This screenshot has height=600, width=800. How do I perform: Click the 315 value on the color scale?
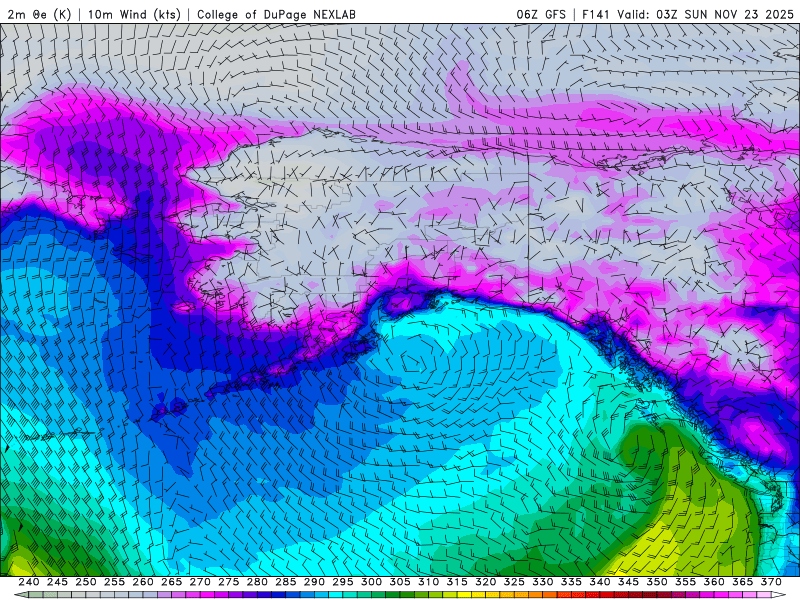(x=457, y=582)
